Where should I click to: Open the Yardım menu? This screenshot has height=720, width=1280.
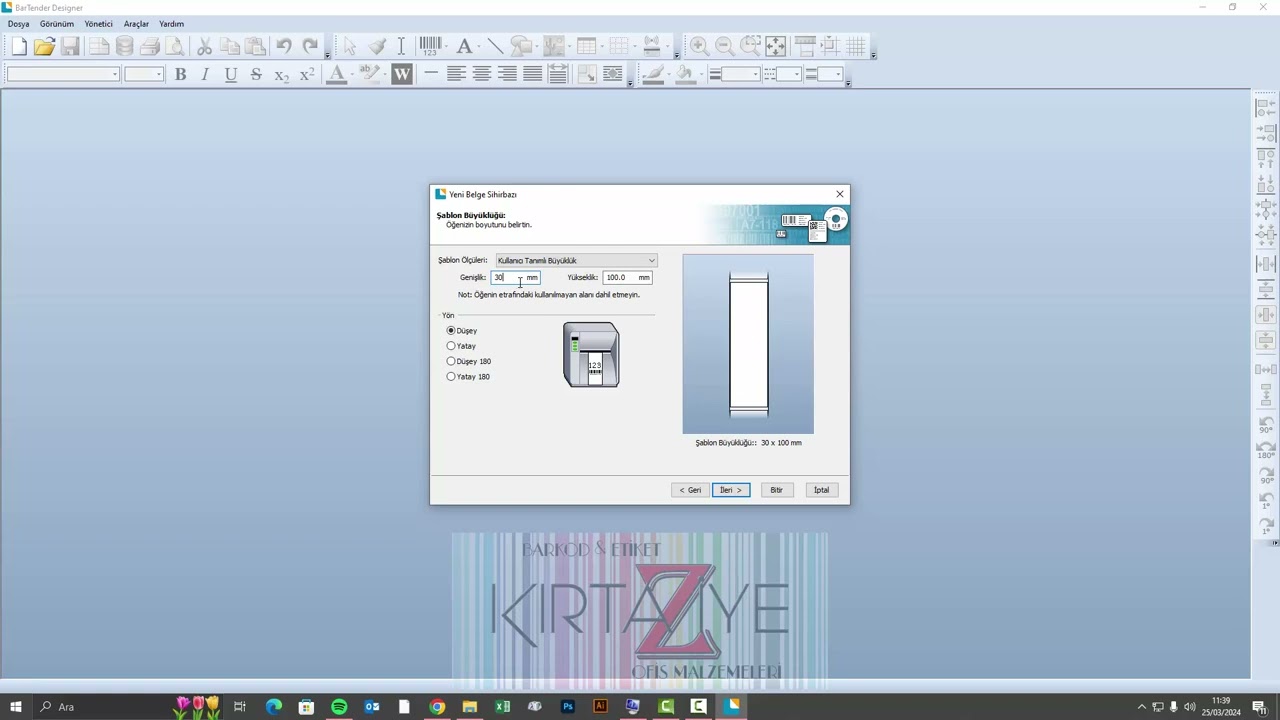click(171, 24)
